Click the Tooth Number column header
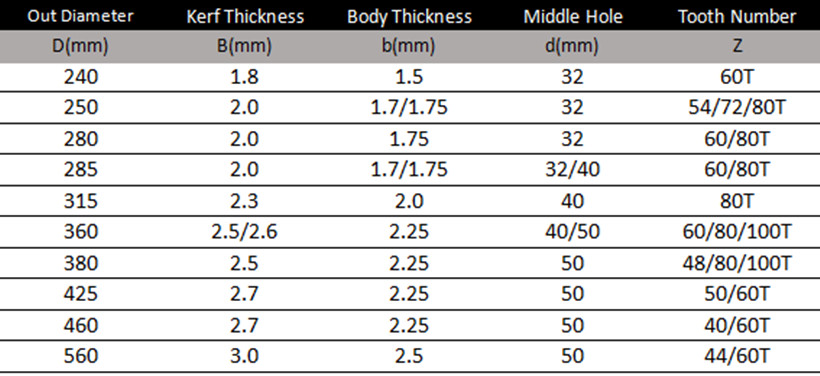Screen dimensions: 820x376 click(x=737, y=16)
